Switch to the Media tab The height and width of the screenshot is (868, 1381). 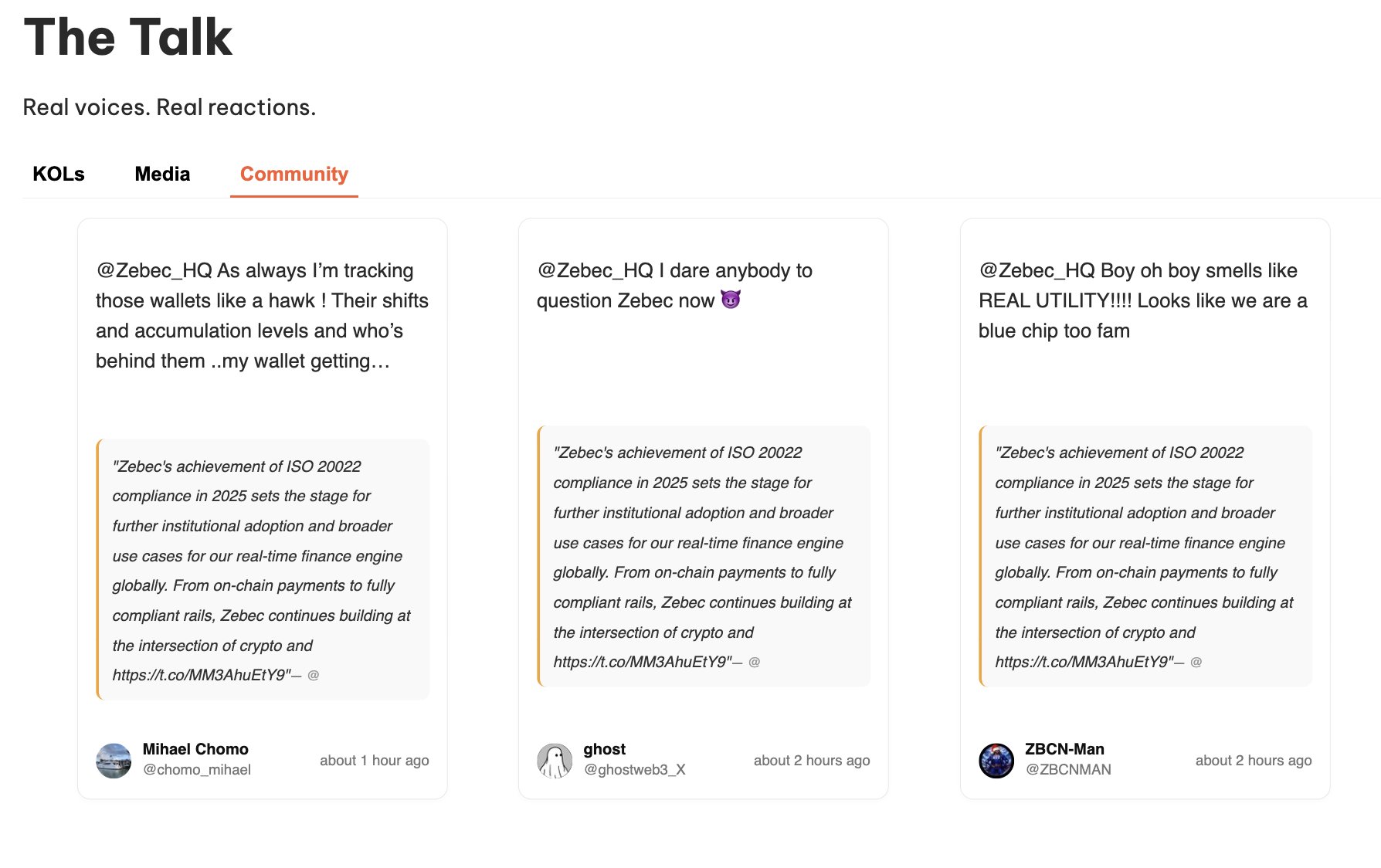(x=162, y=175)
